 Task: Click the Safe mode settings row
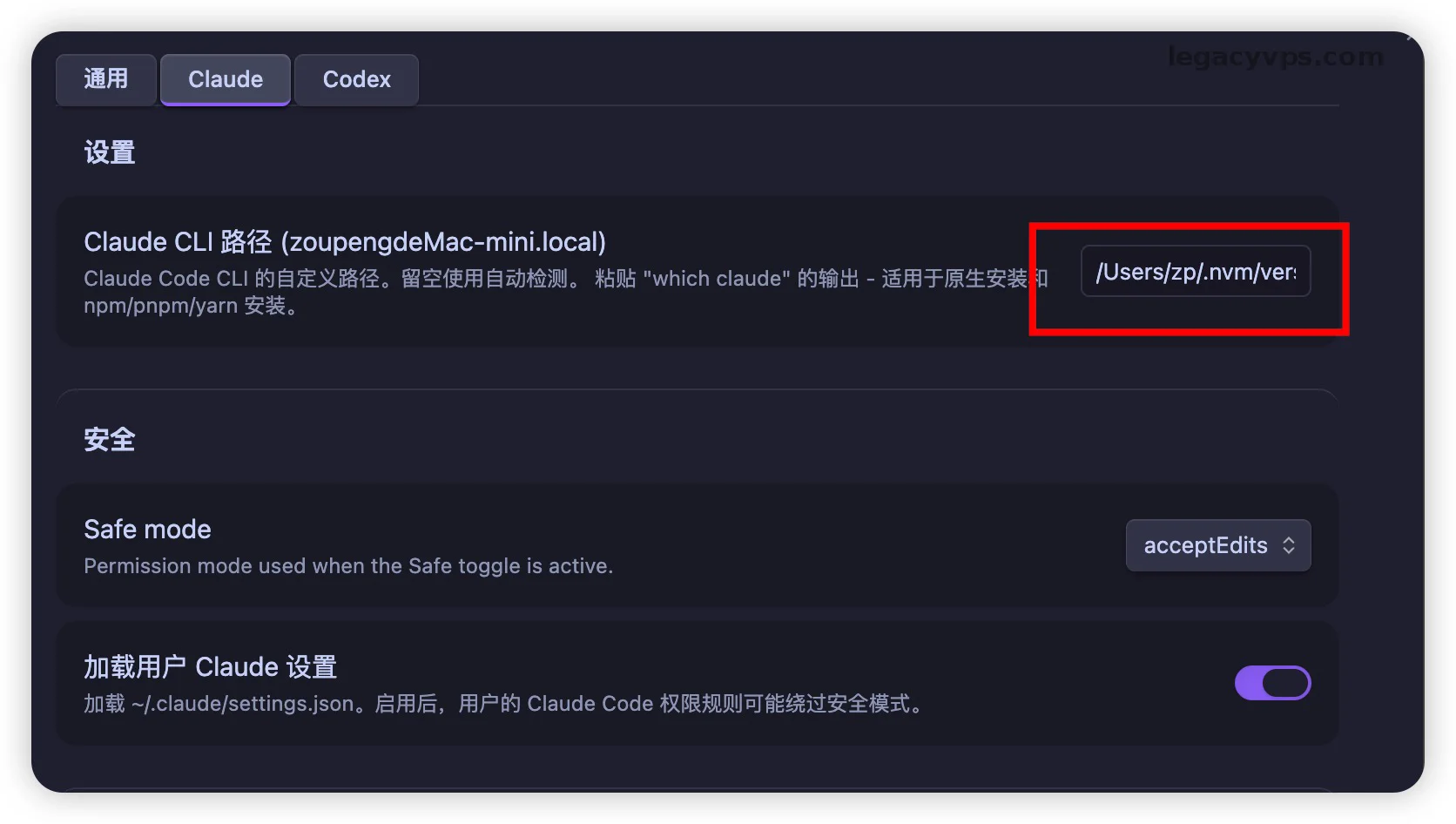(697, 545)
